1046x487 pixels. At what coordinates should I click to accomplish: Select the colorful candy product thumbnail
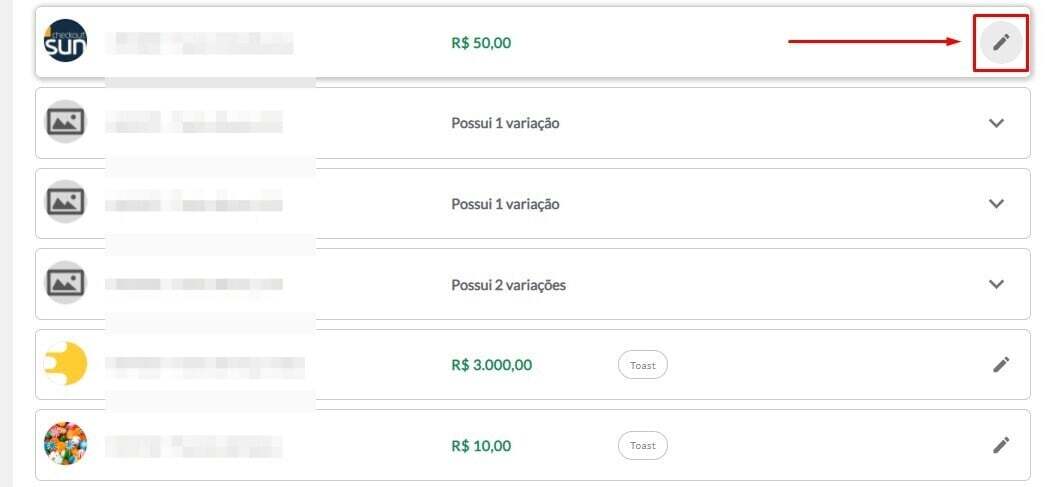[66, 445]
